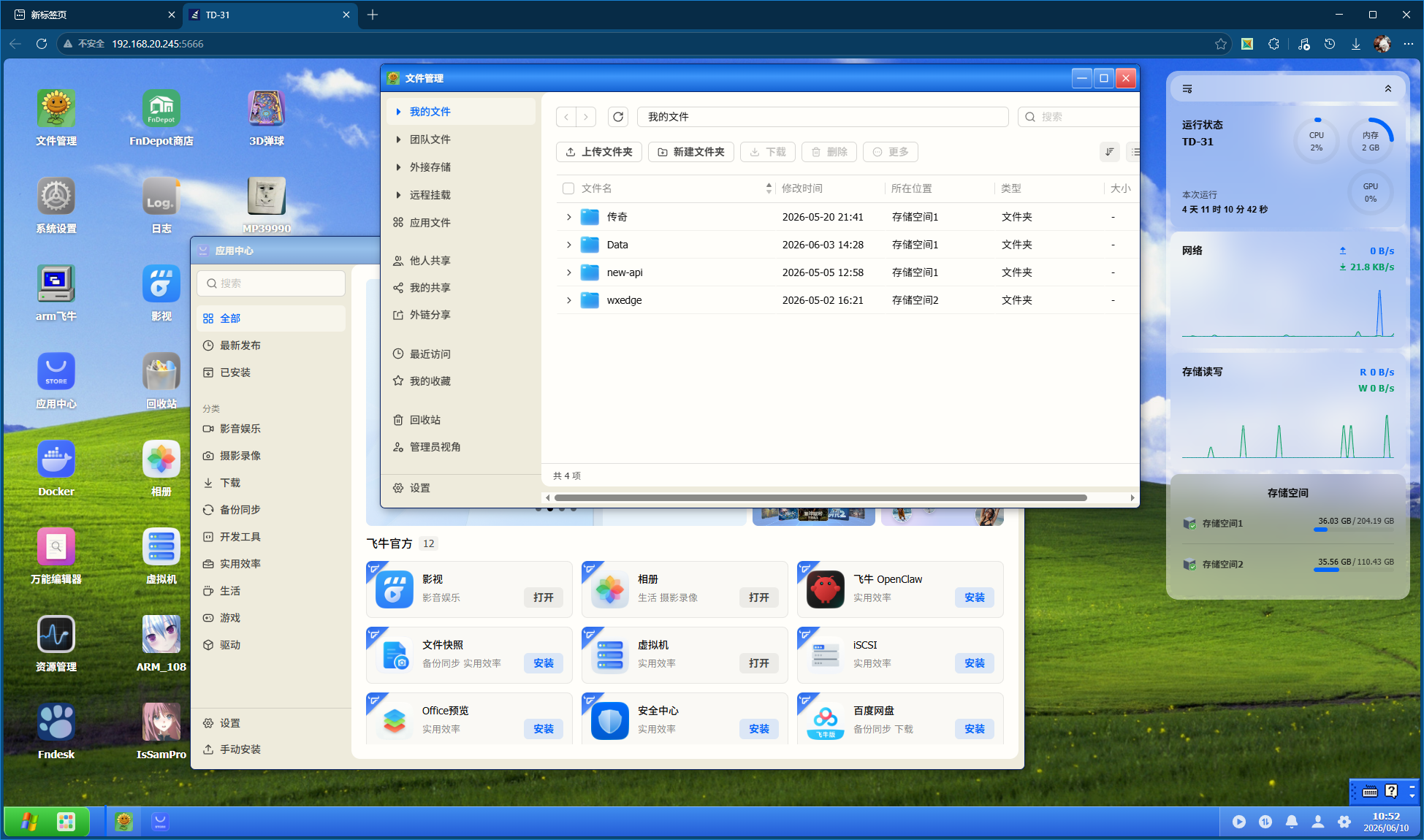Click the 存储空间1 usage bar
This screenshot has height=840, width=1424.
pos(1355,530)
